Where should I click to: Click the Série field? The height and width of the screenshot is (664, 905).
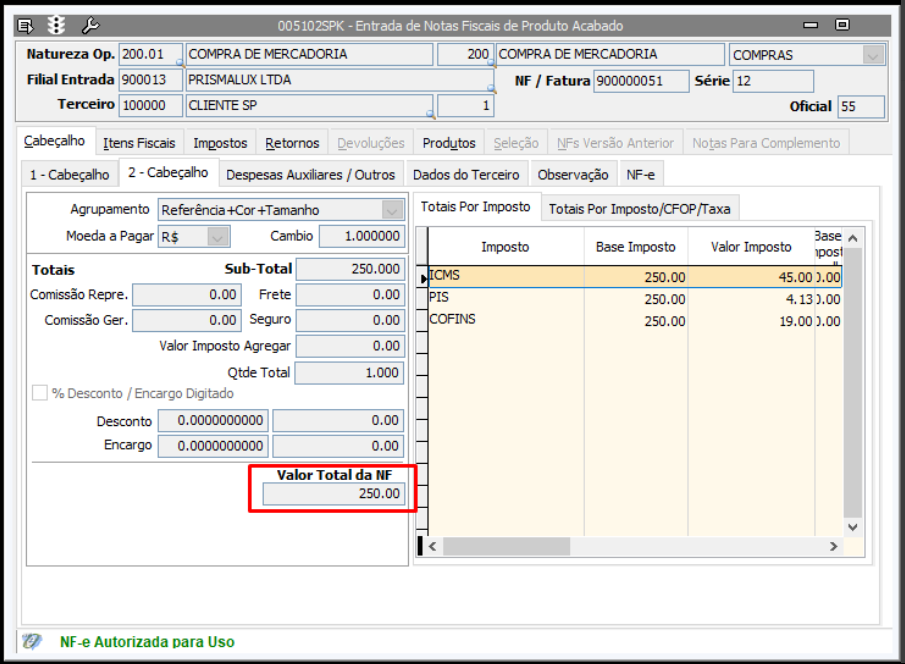[x=773, y=81]
